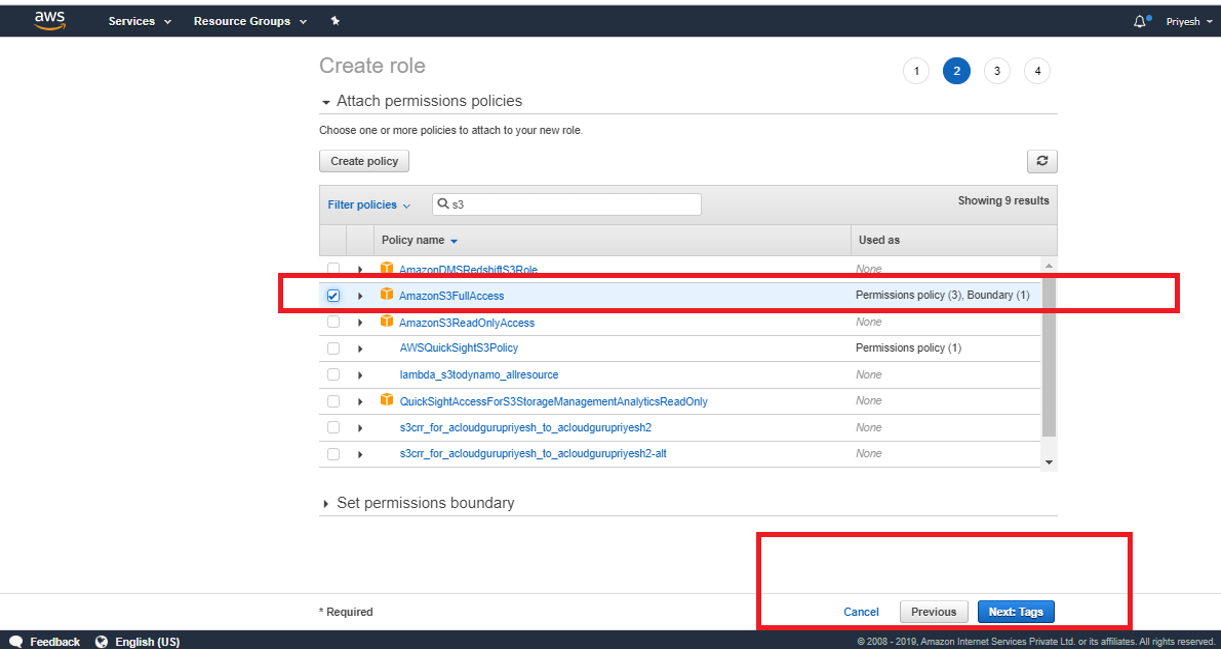Uncheck the AmazonS3FullAccess policy checkbox
Viewport: 1221px width, 649px height.
(333, 296)
